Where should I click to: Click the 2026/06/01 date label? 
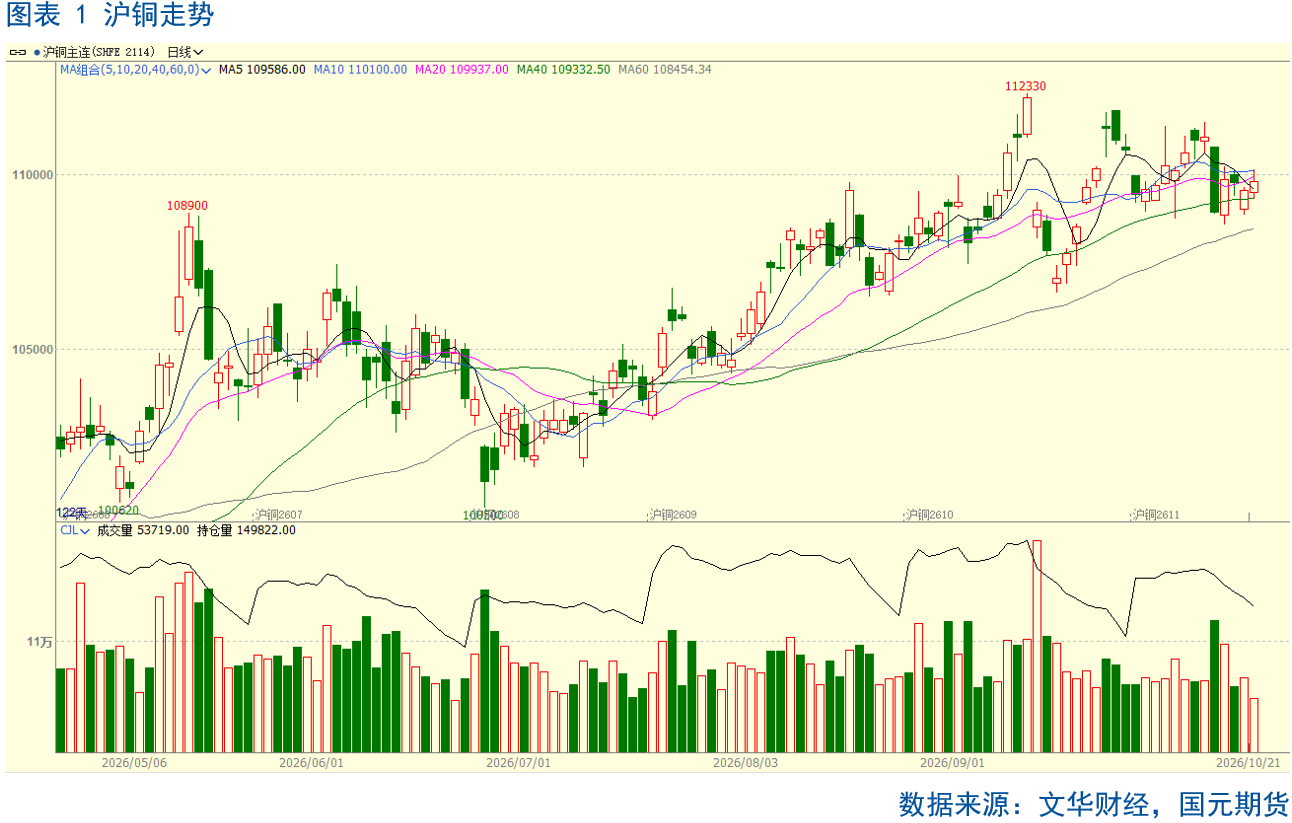(x=311, y=762)
